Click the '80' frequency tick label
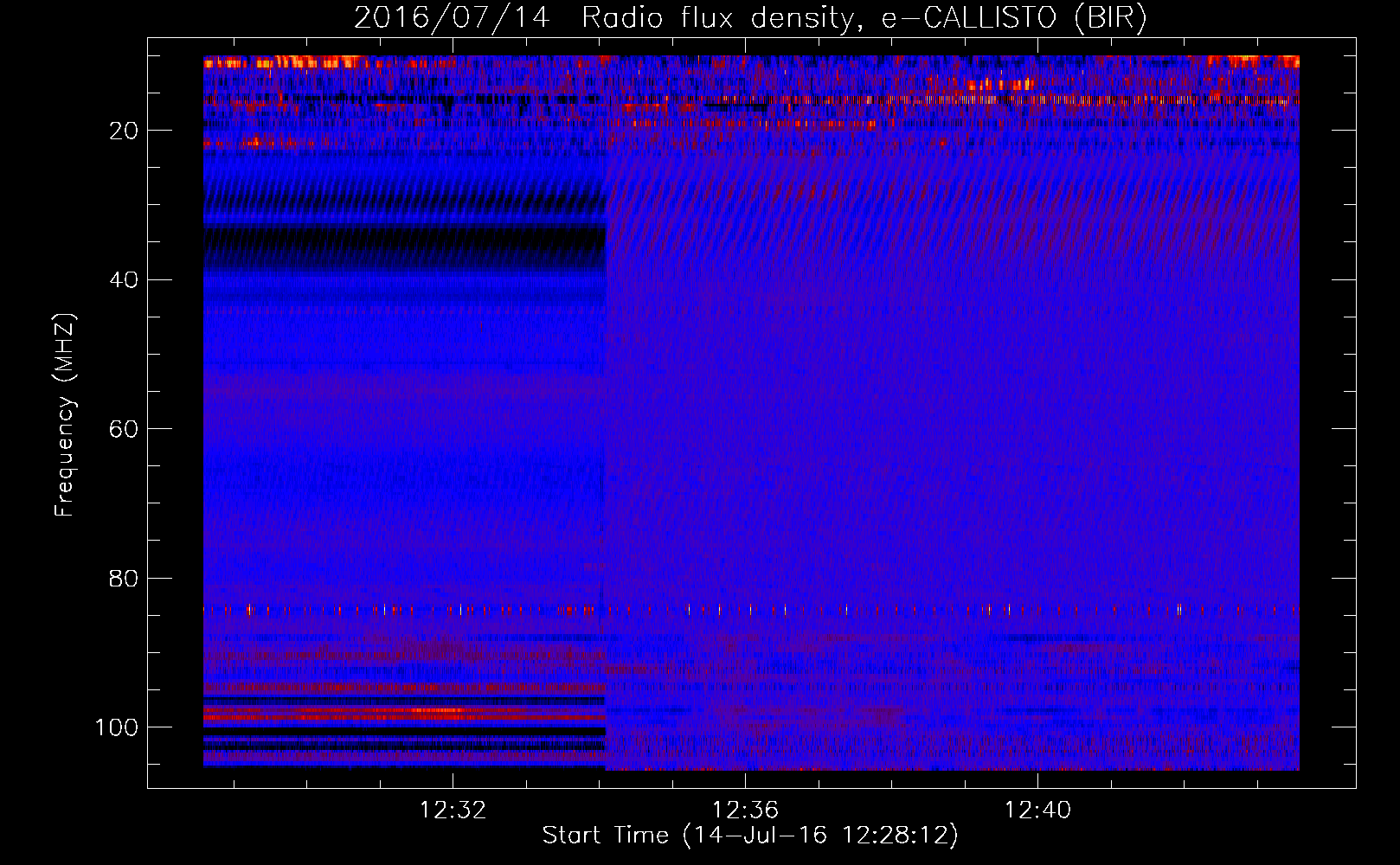 [x=124, y=579]
